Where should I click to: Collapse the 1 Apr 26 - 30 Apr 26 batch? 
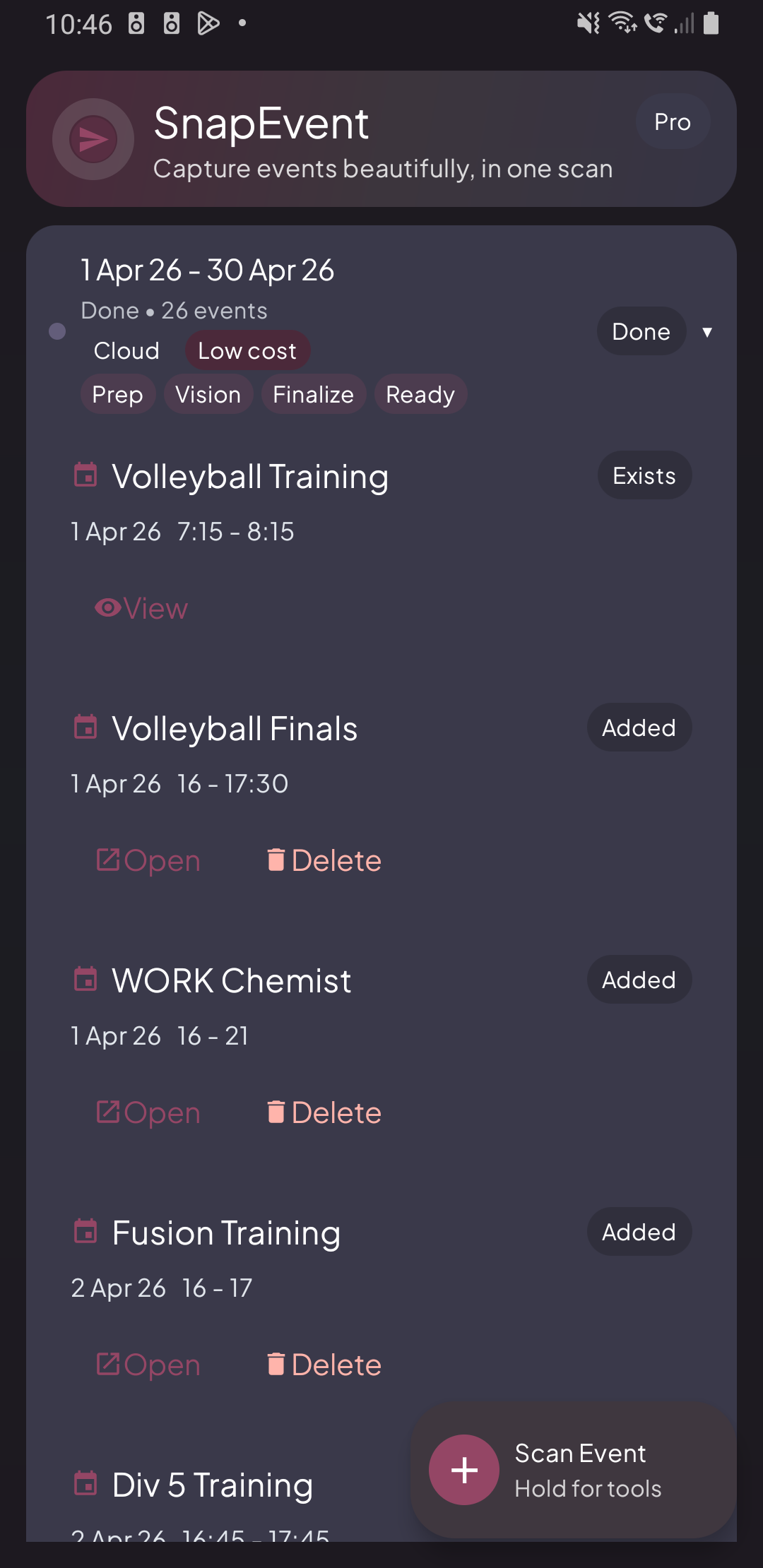pos(207,271)
